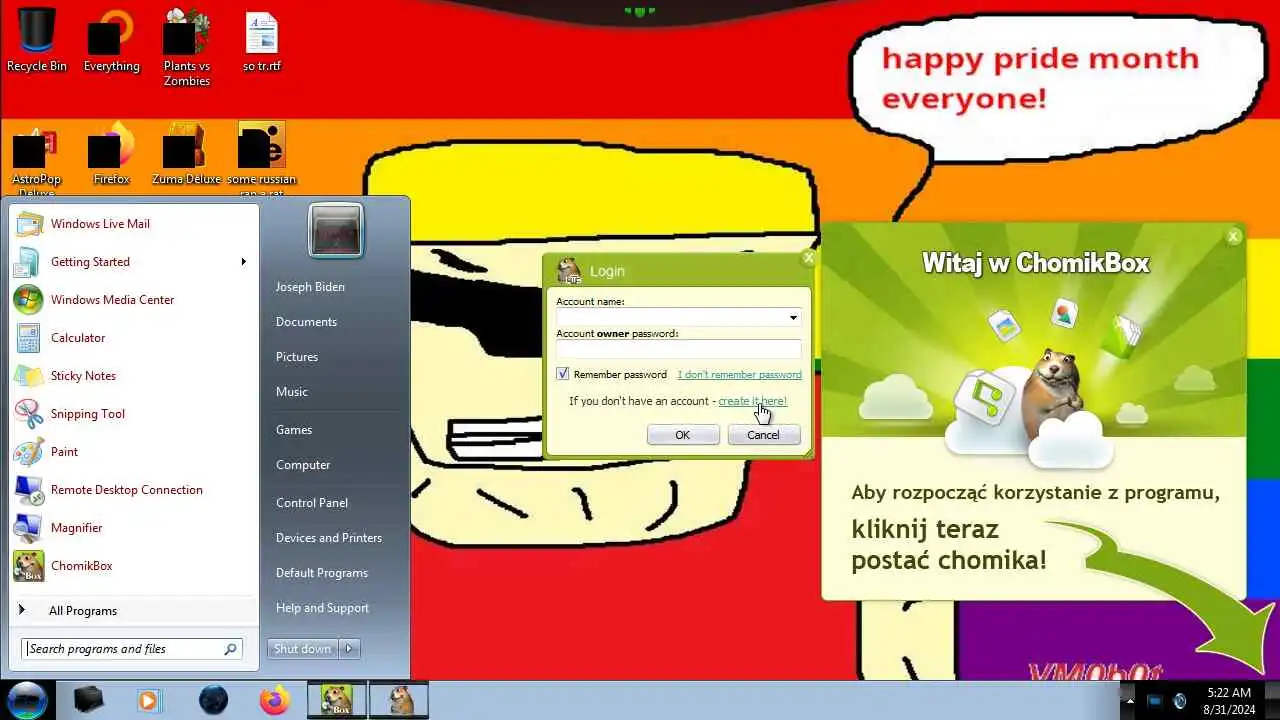Click the create it here link
This screenshot has height=720, width=1280.
click(752, 401)
